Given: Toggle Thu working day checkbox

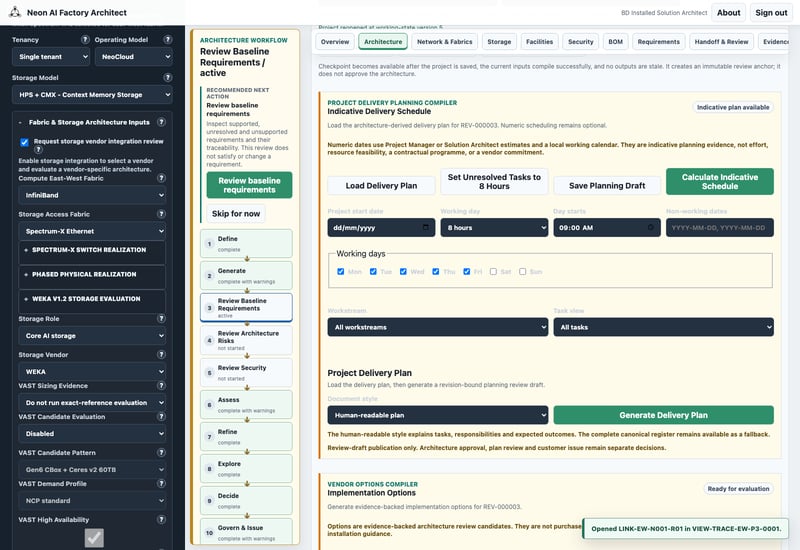Looking at the screenshot, I should pyautogui.click(x=436, y=271).
